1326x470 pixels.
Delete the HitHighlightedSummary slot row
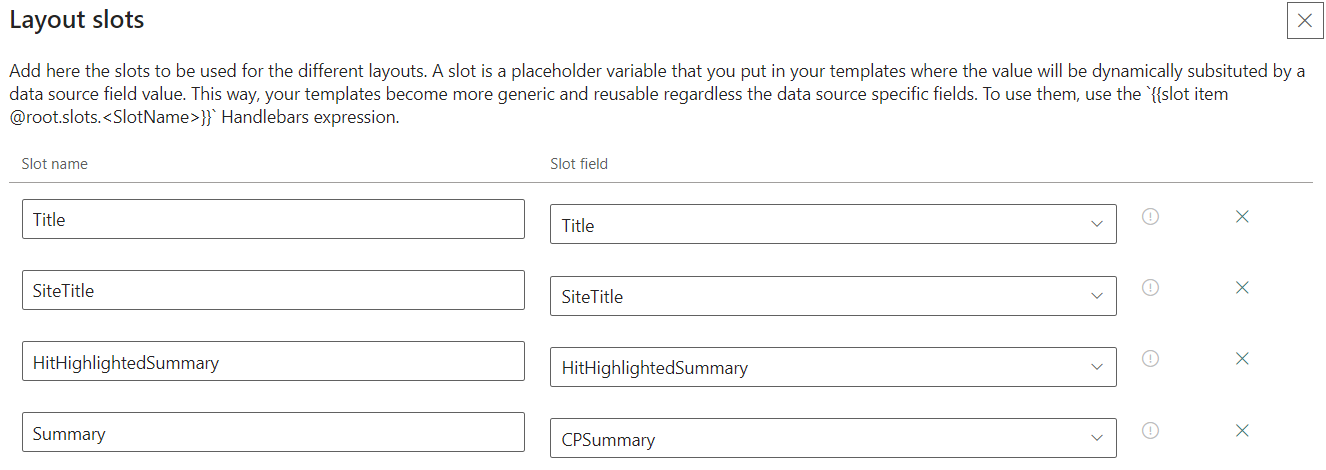click(1242, 358)
